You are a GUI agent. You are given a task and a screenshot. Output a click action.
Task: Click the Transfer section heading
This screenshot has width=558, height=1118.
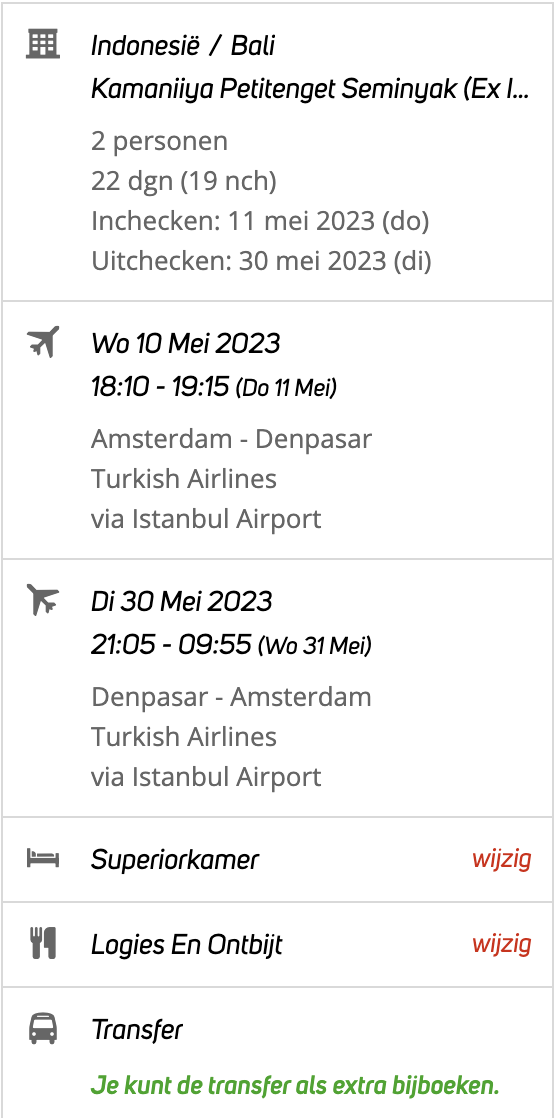coord(137,1030)
